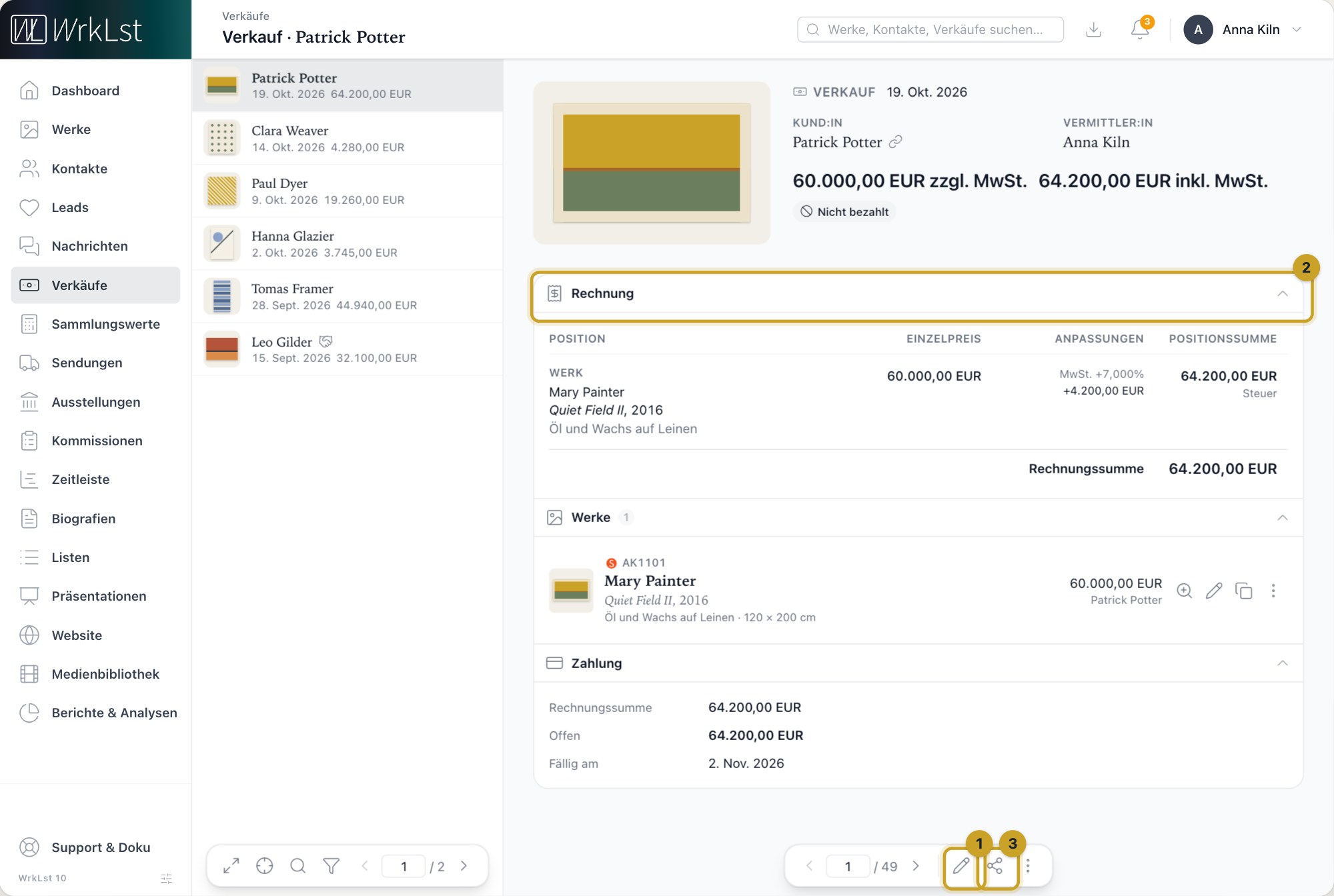Click the download icon in header
Screen dimensions: 1334x896
1094,29
